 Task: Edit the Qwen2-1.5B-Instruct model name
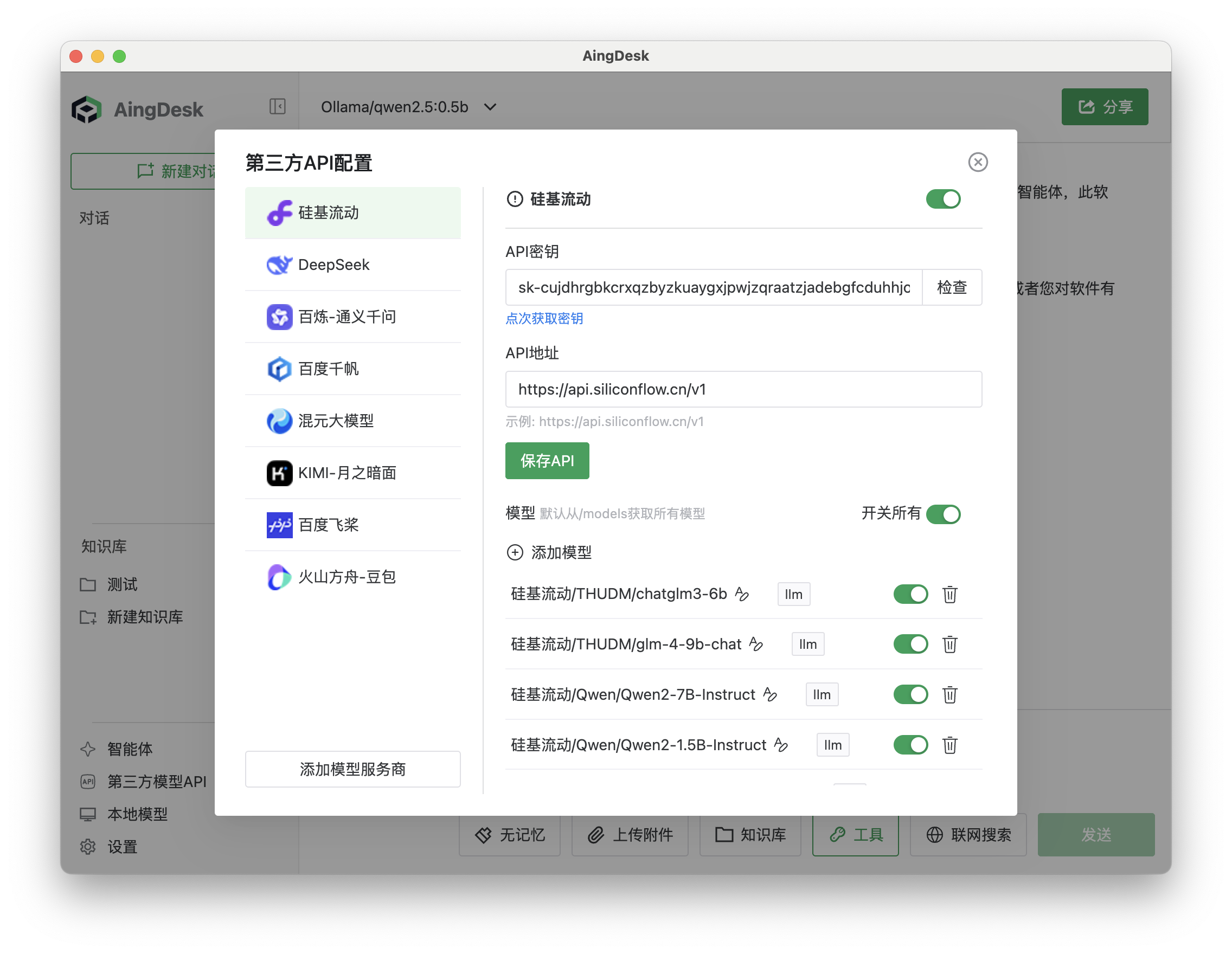coord(781,745)
